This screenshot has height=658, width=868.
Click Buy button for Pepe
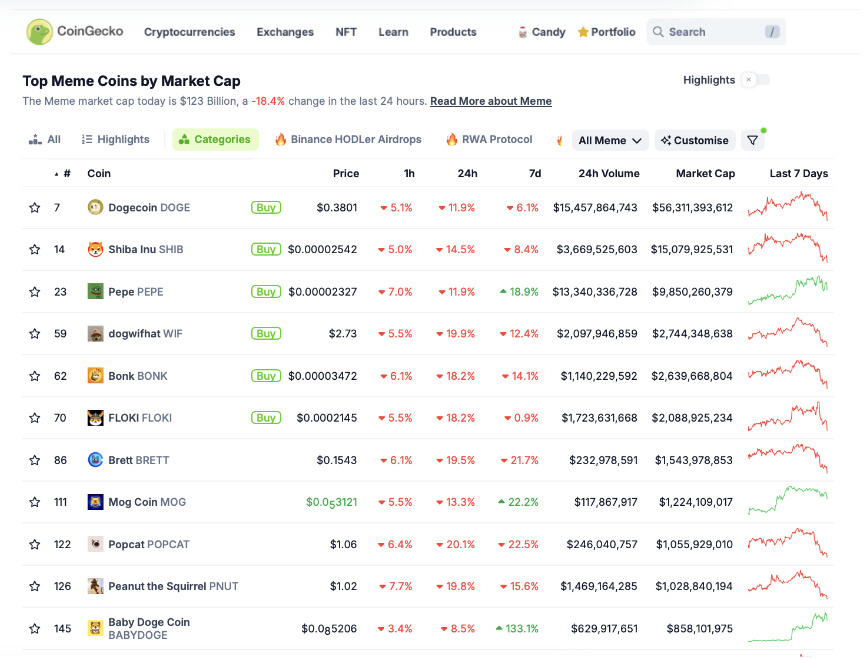click(x=266, y=292)
